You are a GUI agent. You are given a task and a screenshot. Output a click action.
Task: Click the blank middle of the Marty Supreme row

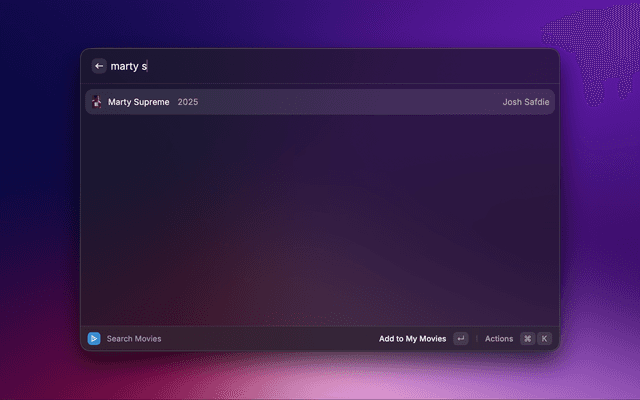pos(350,102)
